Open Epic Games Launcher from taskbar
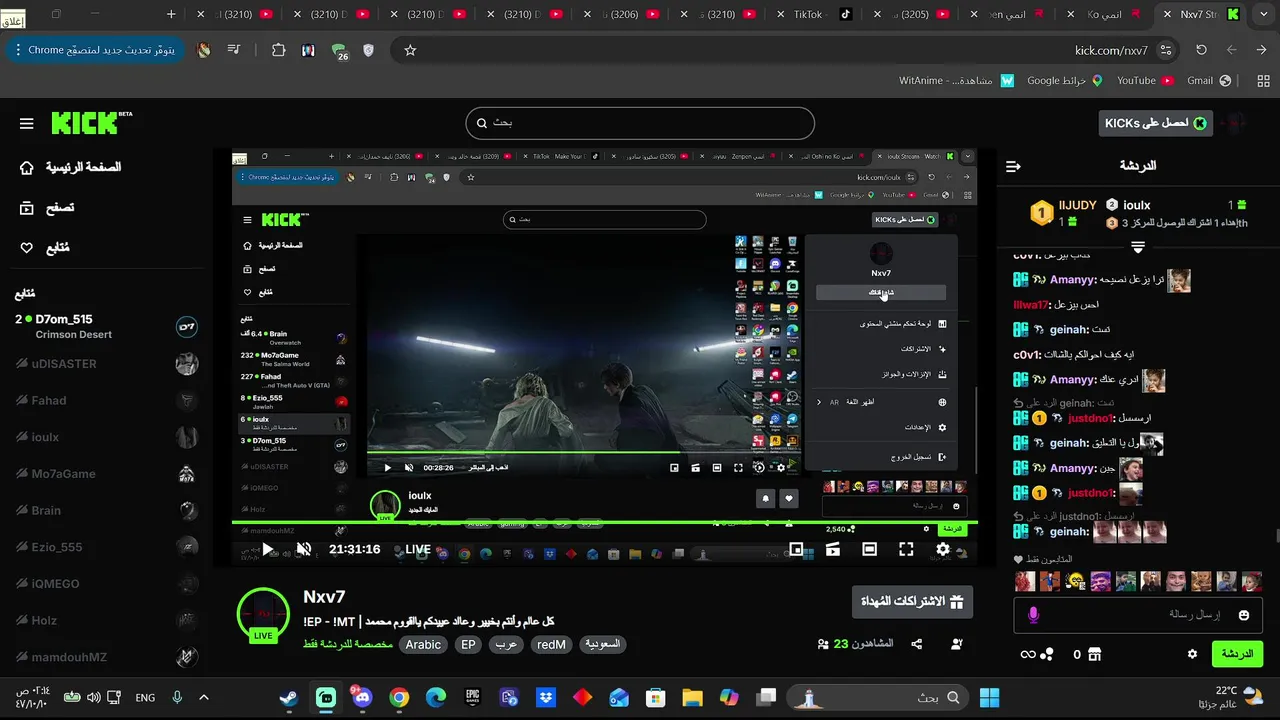1280x720 pixels. click(x=472, y=698)
